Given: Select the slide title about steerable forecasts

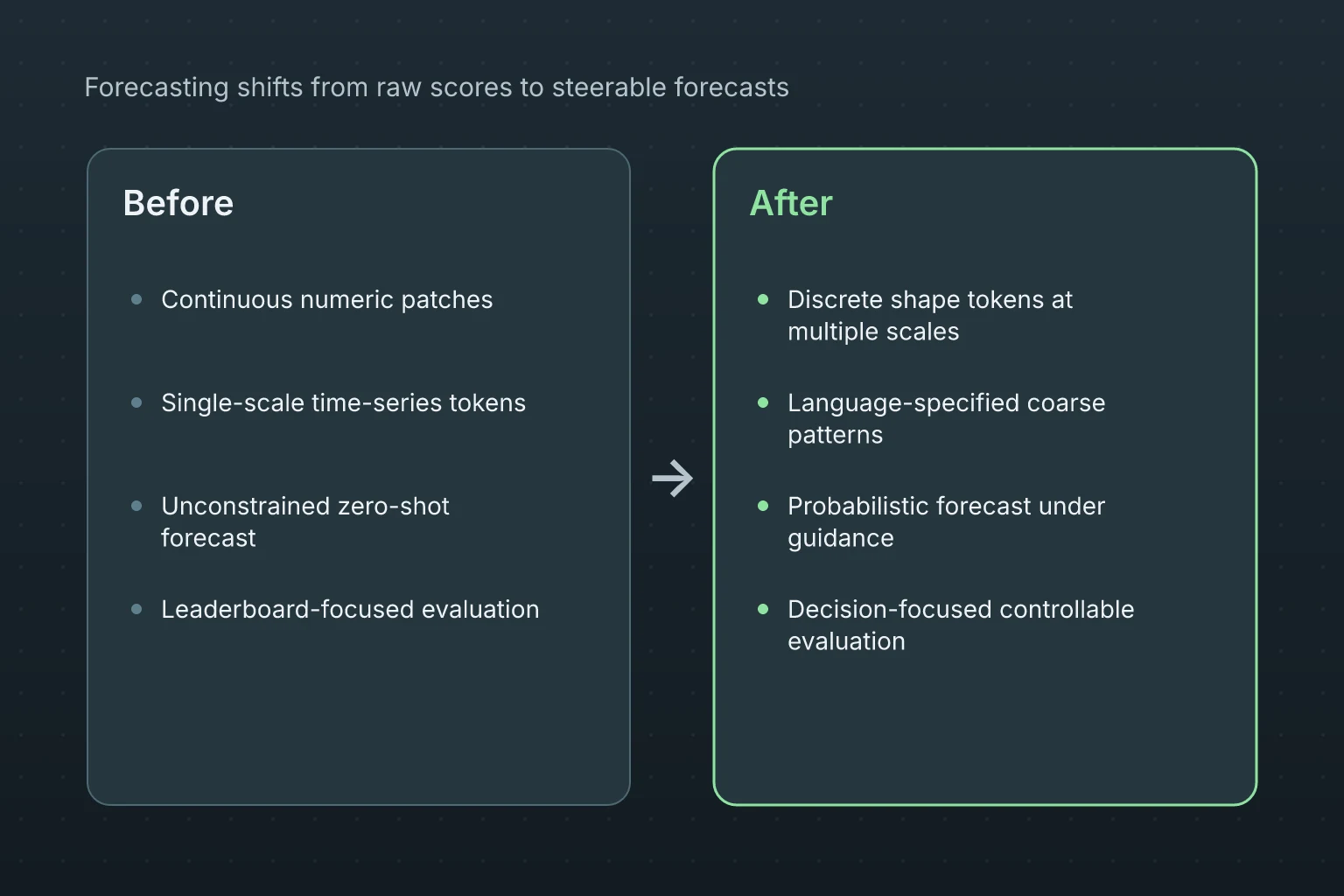Looking at the screenshot, I should (x=437, y=87).
